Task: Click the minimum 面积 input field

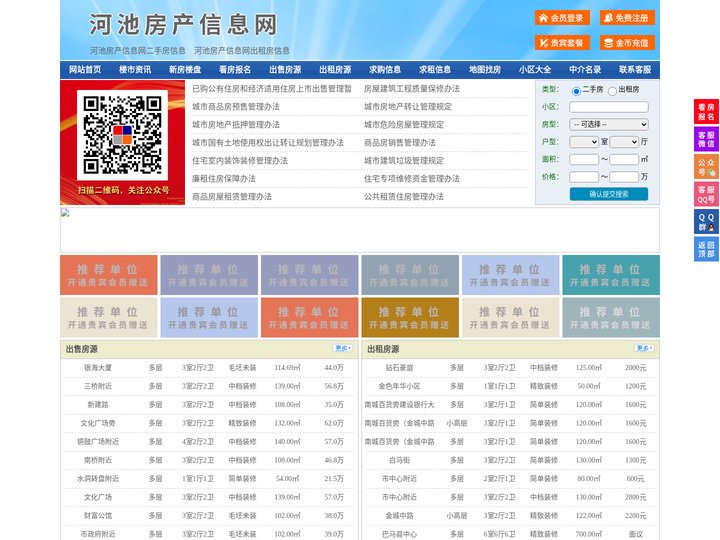Action: click(584, 159)
